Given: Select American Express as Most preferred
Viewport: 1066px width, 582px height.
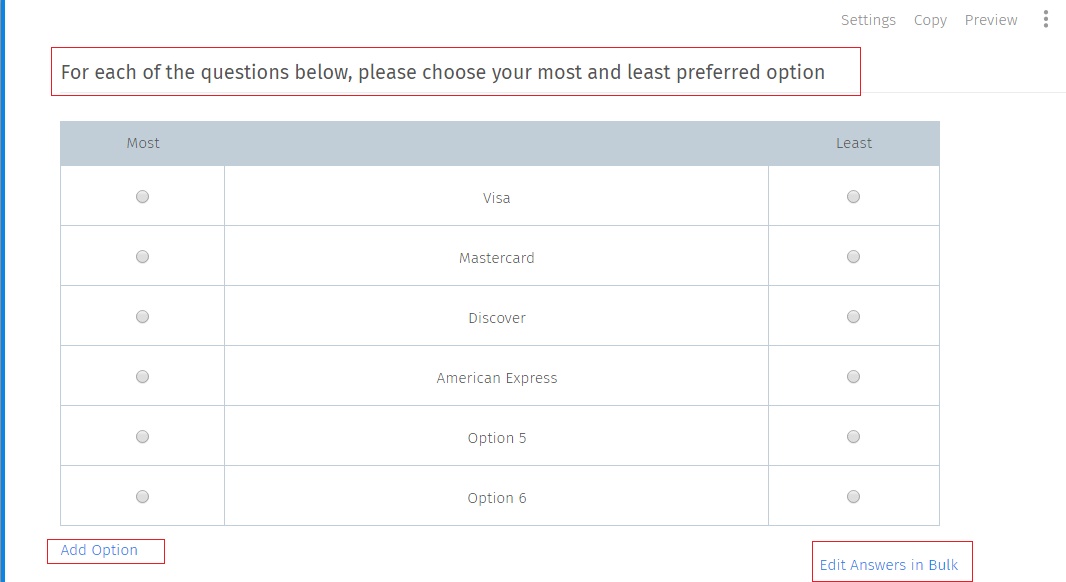Looking at the screenshot, I should pyautogui.click(x=142, y=376).
